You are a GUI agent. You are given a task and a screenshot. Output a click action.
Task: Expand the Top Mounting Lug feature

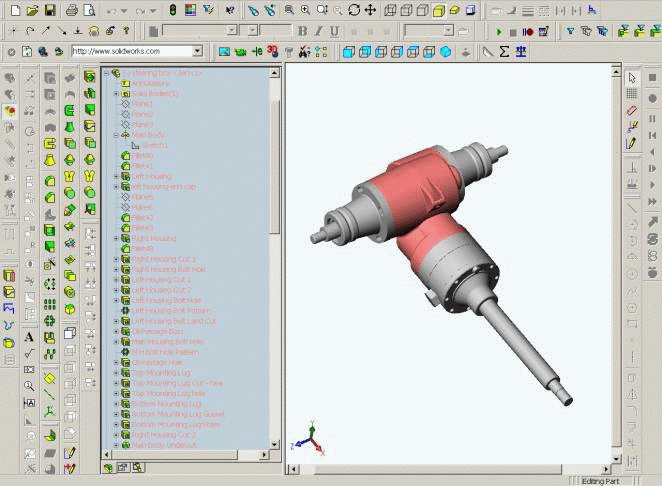coord(116,373)
